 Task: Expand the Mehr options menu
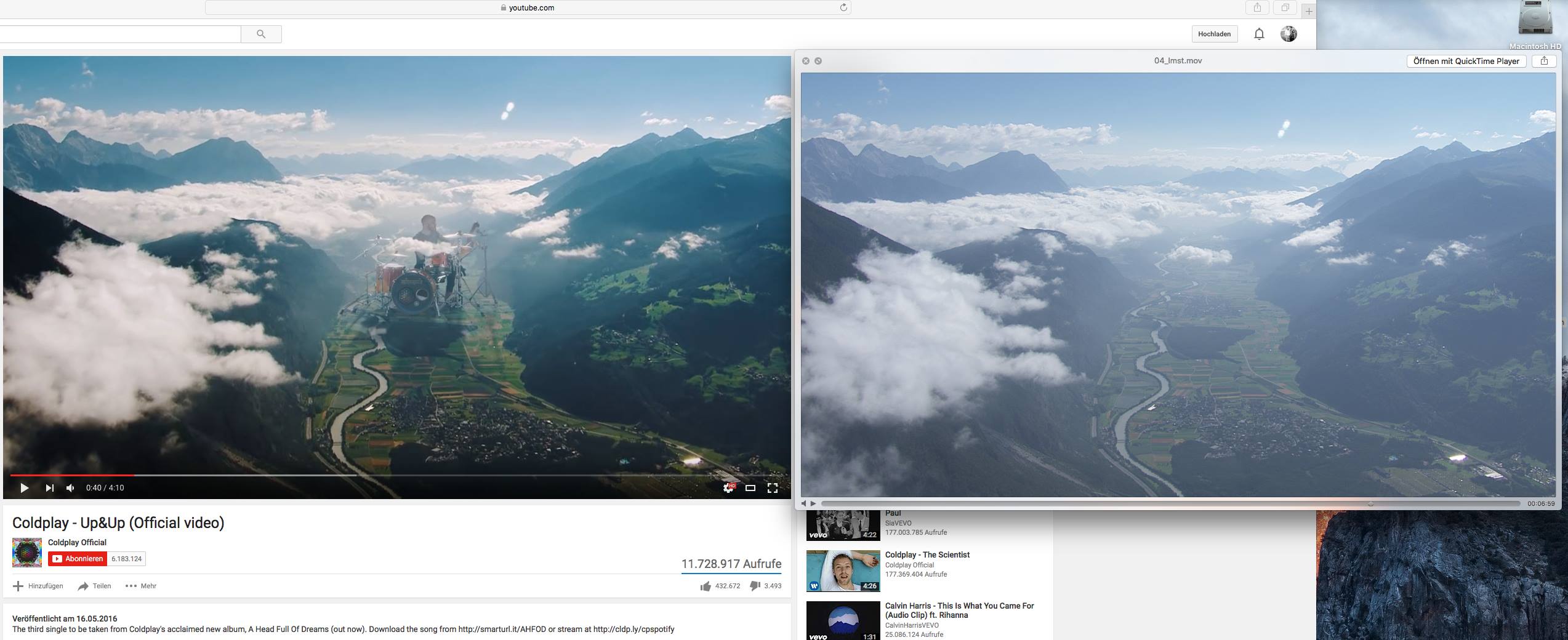coord(141,586)
